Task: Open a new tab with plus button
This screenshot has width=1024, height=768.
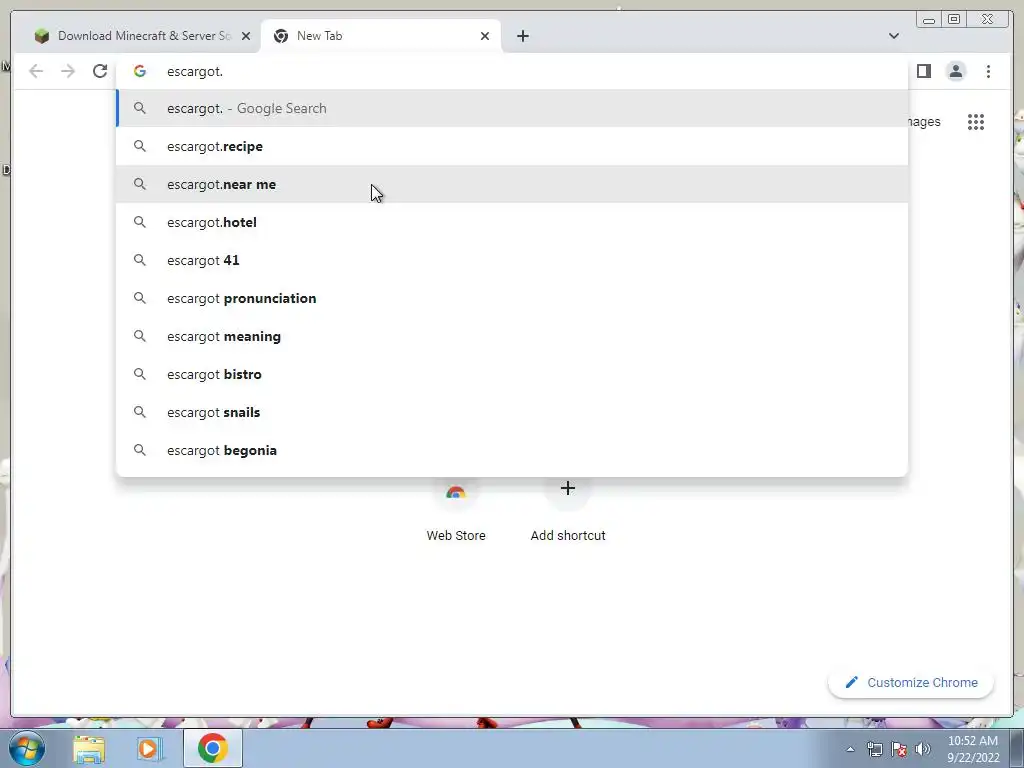Action: click(522, 36)
